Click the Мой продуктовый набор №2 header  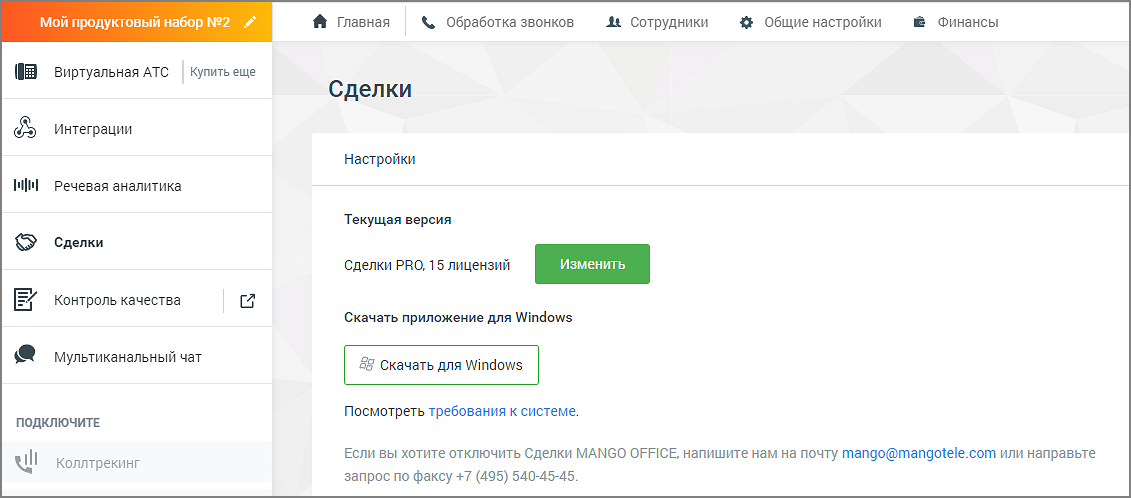[135, 22]
